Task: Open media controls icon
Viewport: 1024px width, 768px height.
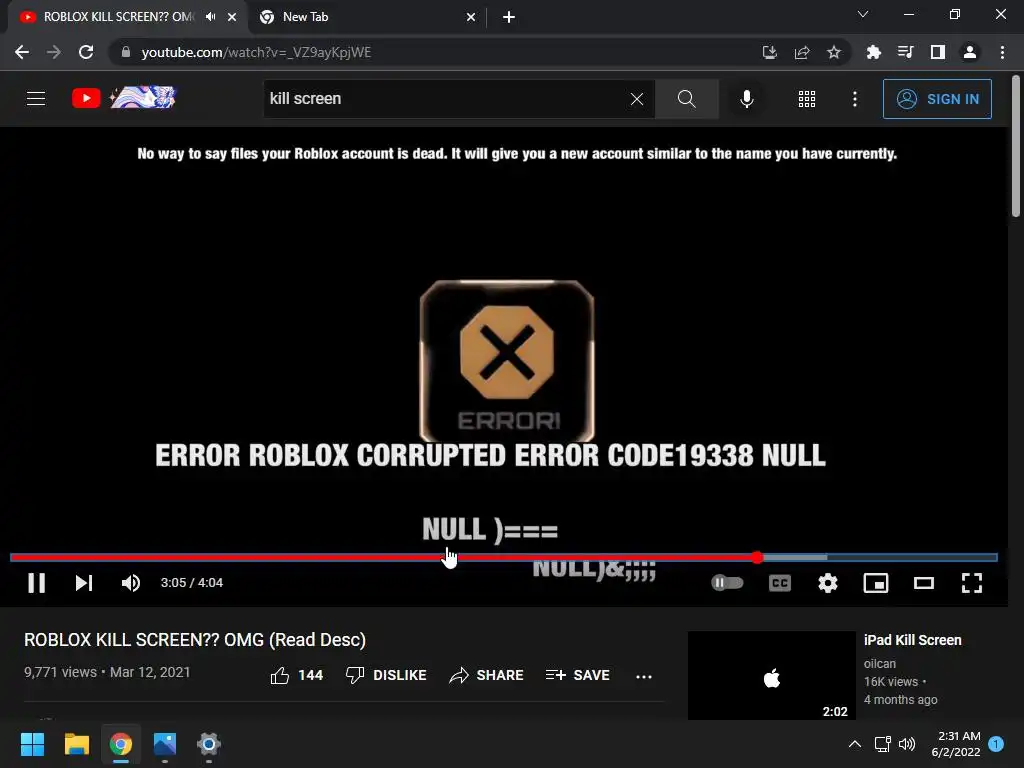Action: (905, 52)
